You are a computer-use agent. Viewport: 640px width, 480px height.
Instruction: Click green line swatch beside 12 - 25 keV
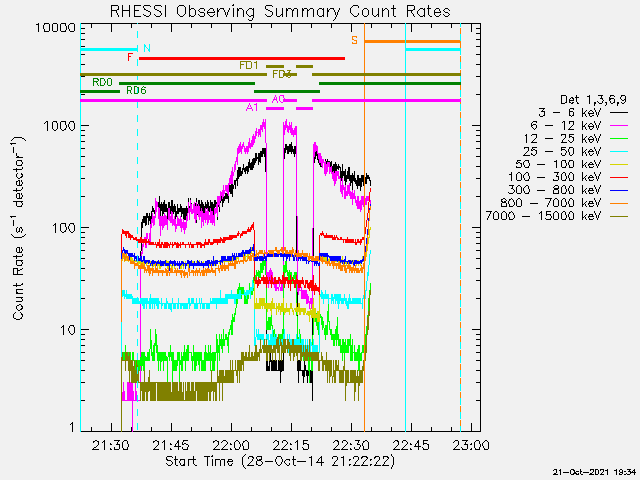click(x=619, y=138)
